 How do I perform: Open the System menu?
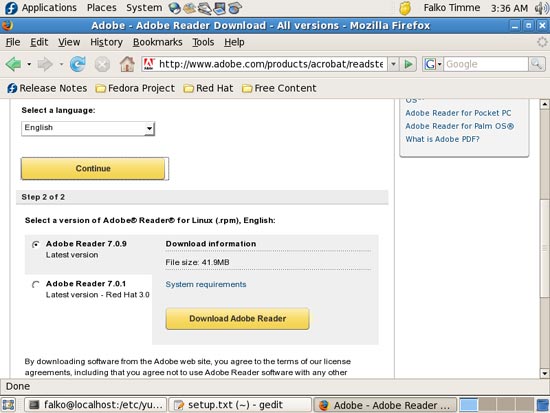coord(144,8)
